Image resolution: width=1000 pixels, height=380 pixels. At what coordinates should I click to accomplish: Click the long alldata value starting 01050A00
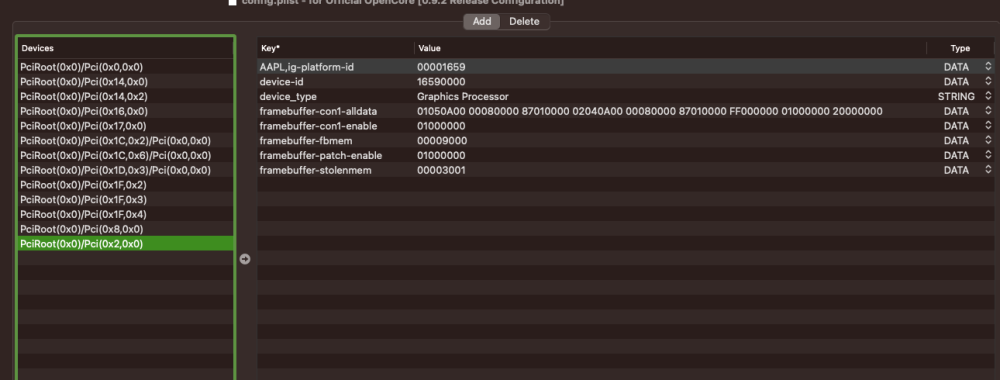pyautogui.click(x=649, y=111)
